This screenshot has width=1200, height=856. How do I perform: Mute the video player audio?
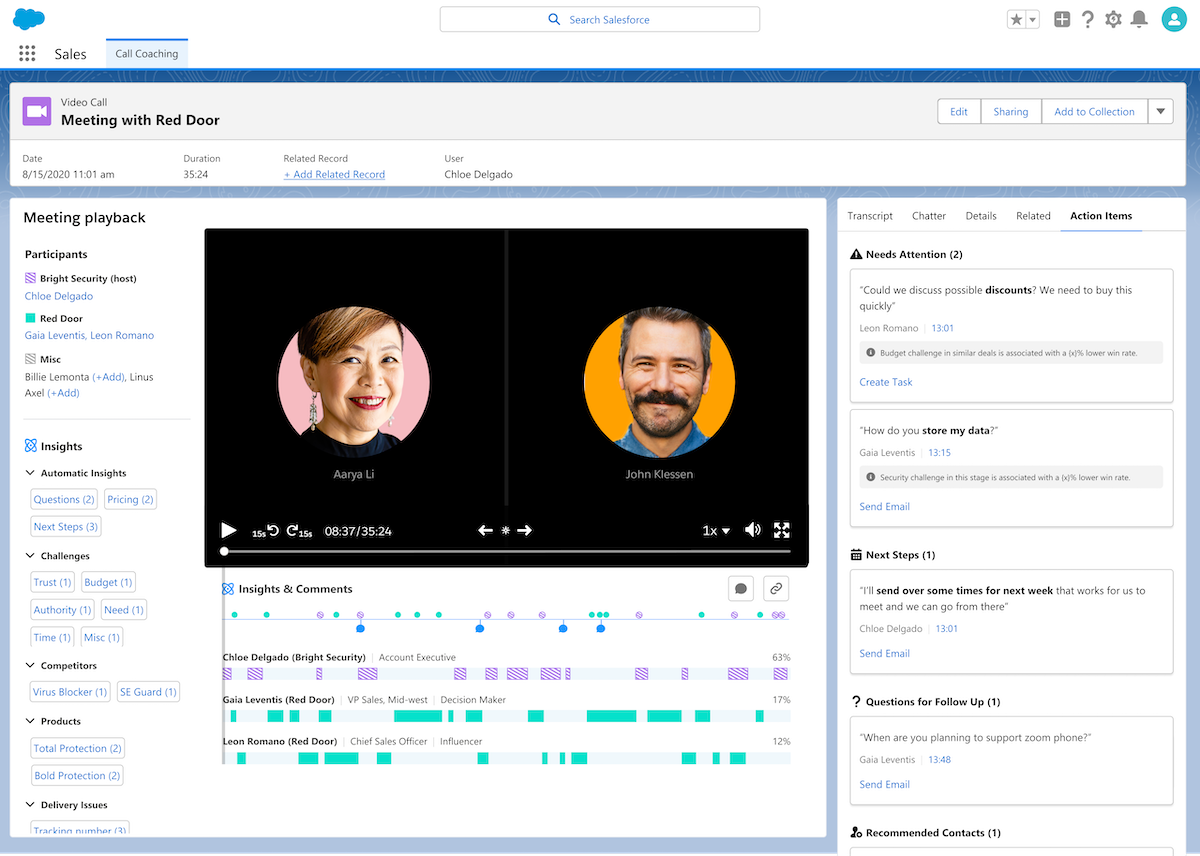point(753,530)
